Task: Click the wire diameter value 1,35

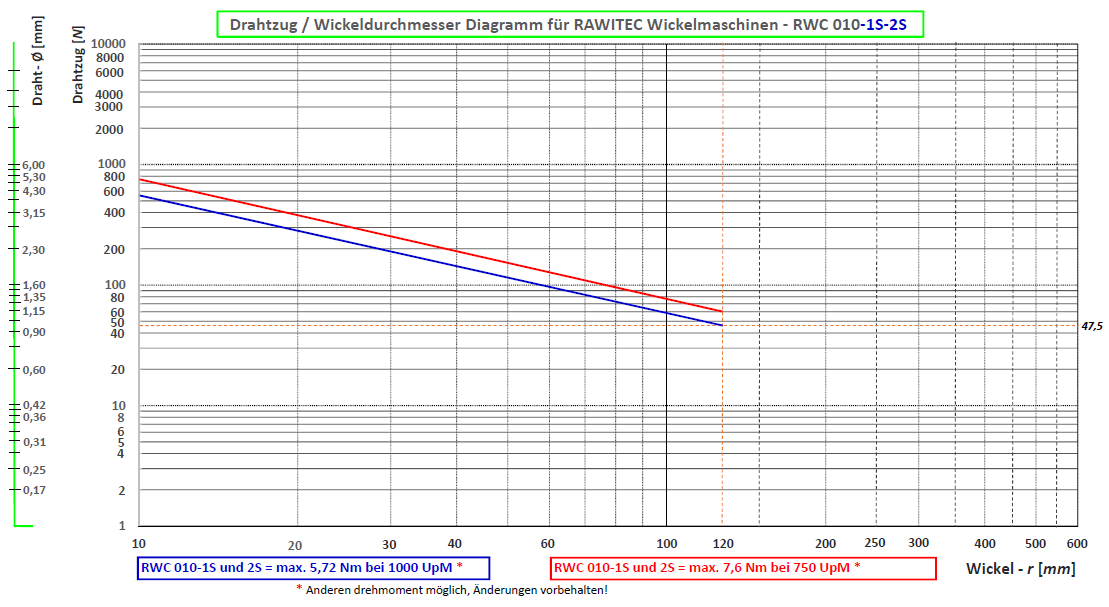Action: tap(33, 297)
